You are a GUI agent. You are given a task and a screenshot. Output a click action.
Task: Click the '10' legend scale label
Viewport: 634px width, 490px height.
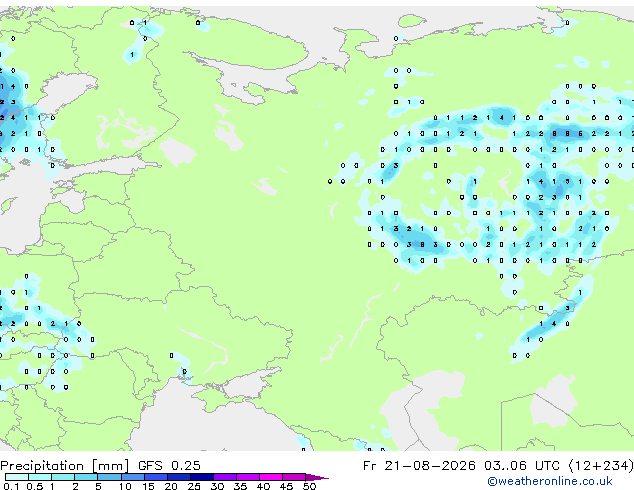pos(125,486)
